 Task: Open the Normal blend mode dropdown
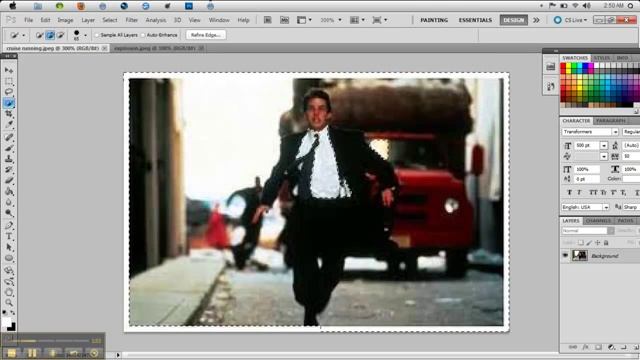tap(611, 231)
